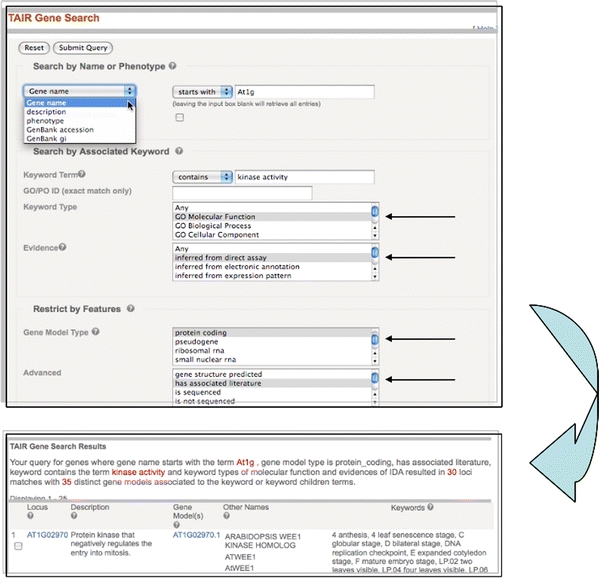Open help icon beside Restrict by Features
The height and width of the screenshot is (578, 599).
point(131,308)
